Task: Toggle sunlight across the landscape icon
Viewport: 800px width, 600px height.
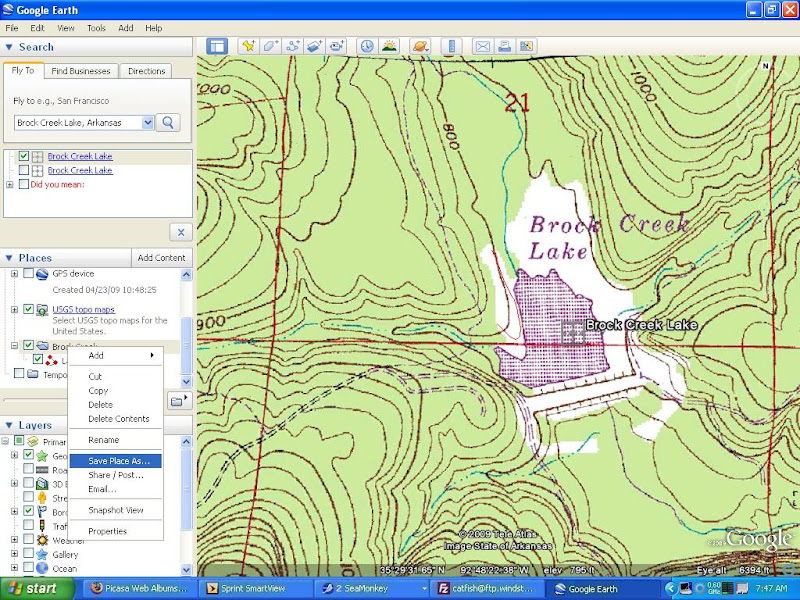Action: 389,46
